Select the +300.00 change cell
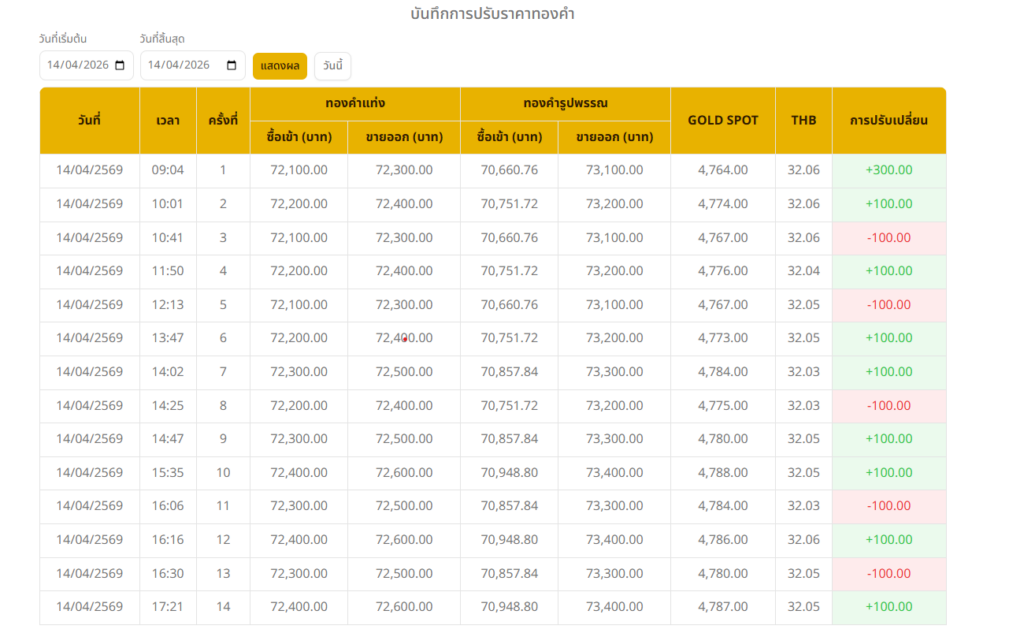Image resolution: width=1024 pixels, height=633 pixels. (888, 170)
